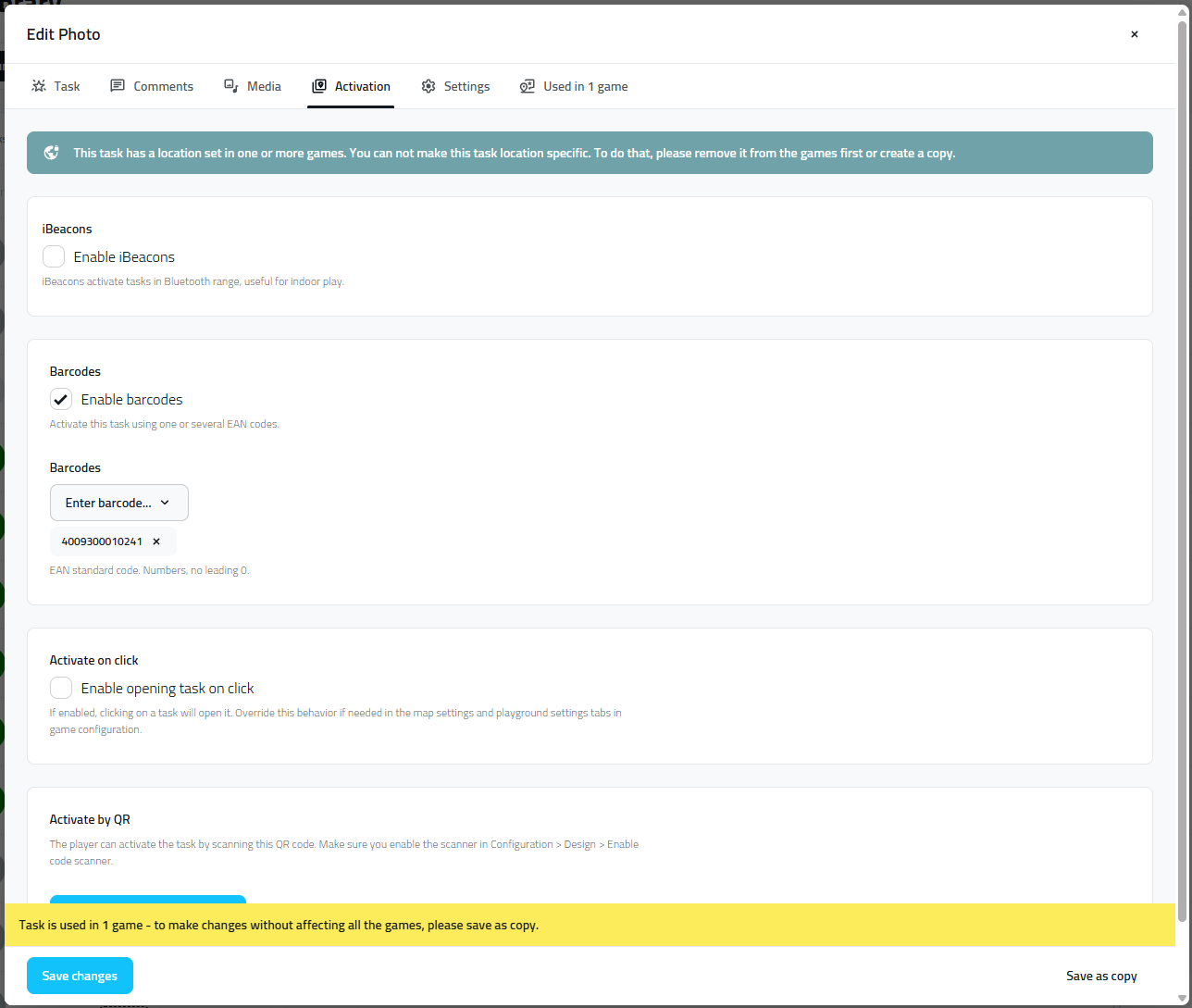
Task: Click the Comments speech bubble icon
Action: tap(118, 86)
